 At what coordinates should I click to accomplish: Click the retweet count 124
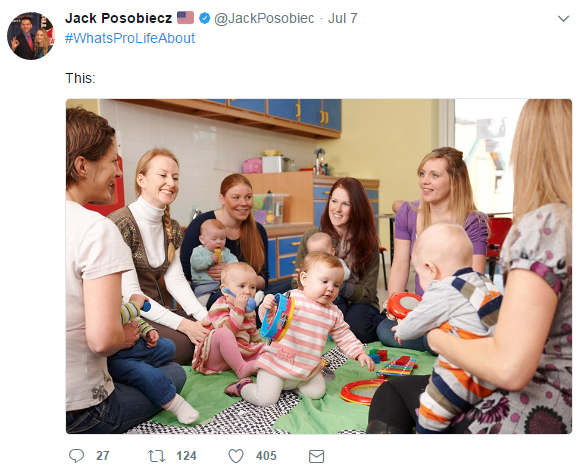(x=186, y=456)
